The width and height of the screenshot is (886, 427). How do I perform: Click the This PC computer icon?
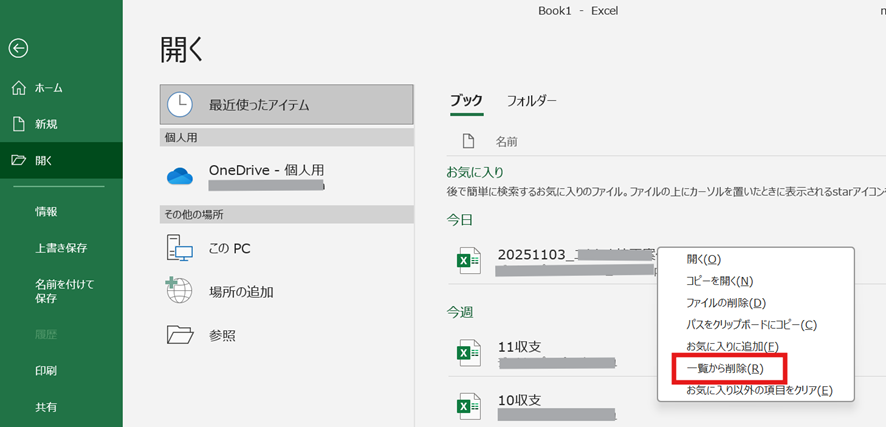180,248
